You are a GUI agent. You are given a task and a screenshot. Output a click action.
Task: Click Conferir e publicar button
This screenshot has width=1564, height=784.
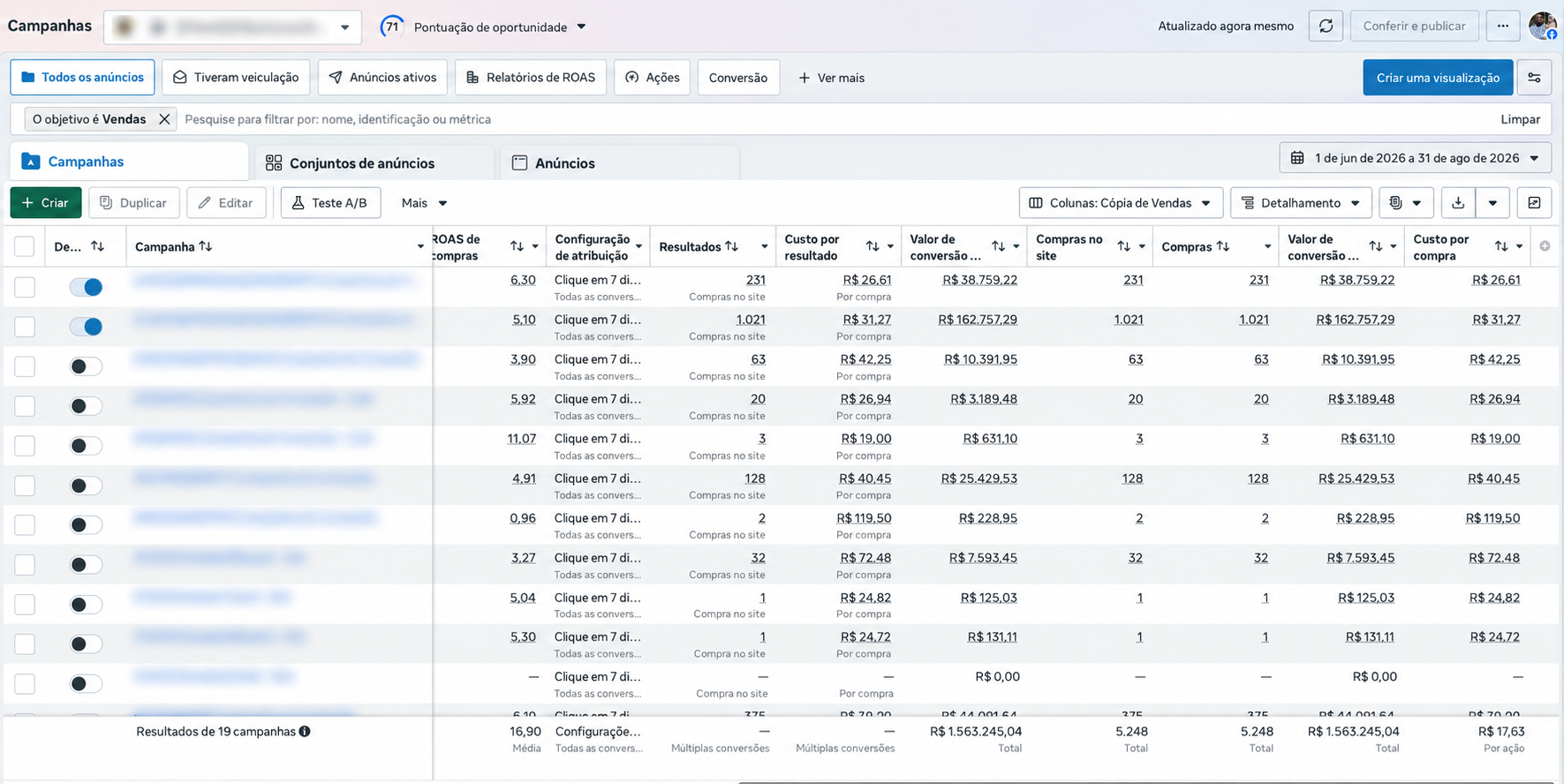click(x=1414, y=26)
